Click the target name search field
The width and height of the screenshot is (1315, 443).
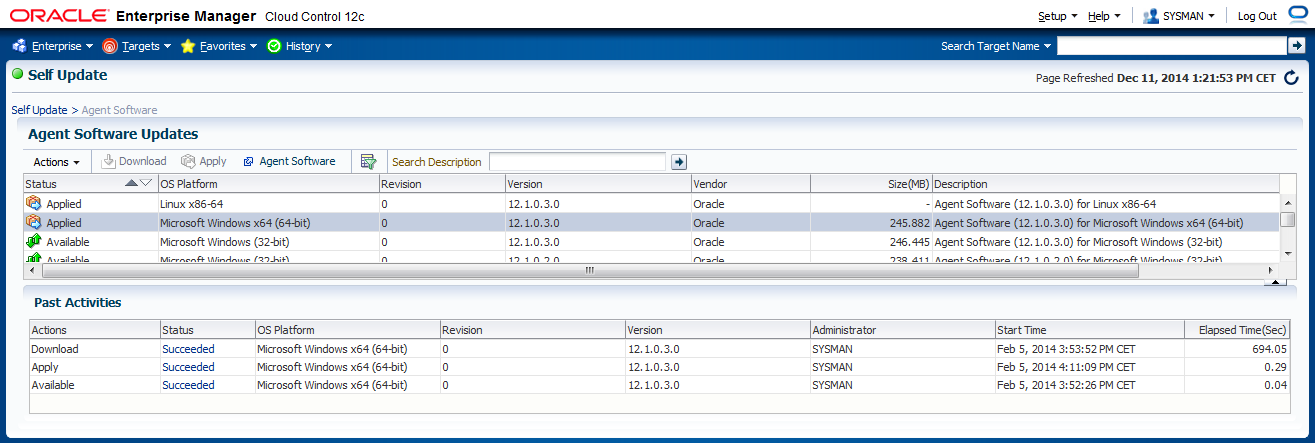[x=1172, y=46]
